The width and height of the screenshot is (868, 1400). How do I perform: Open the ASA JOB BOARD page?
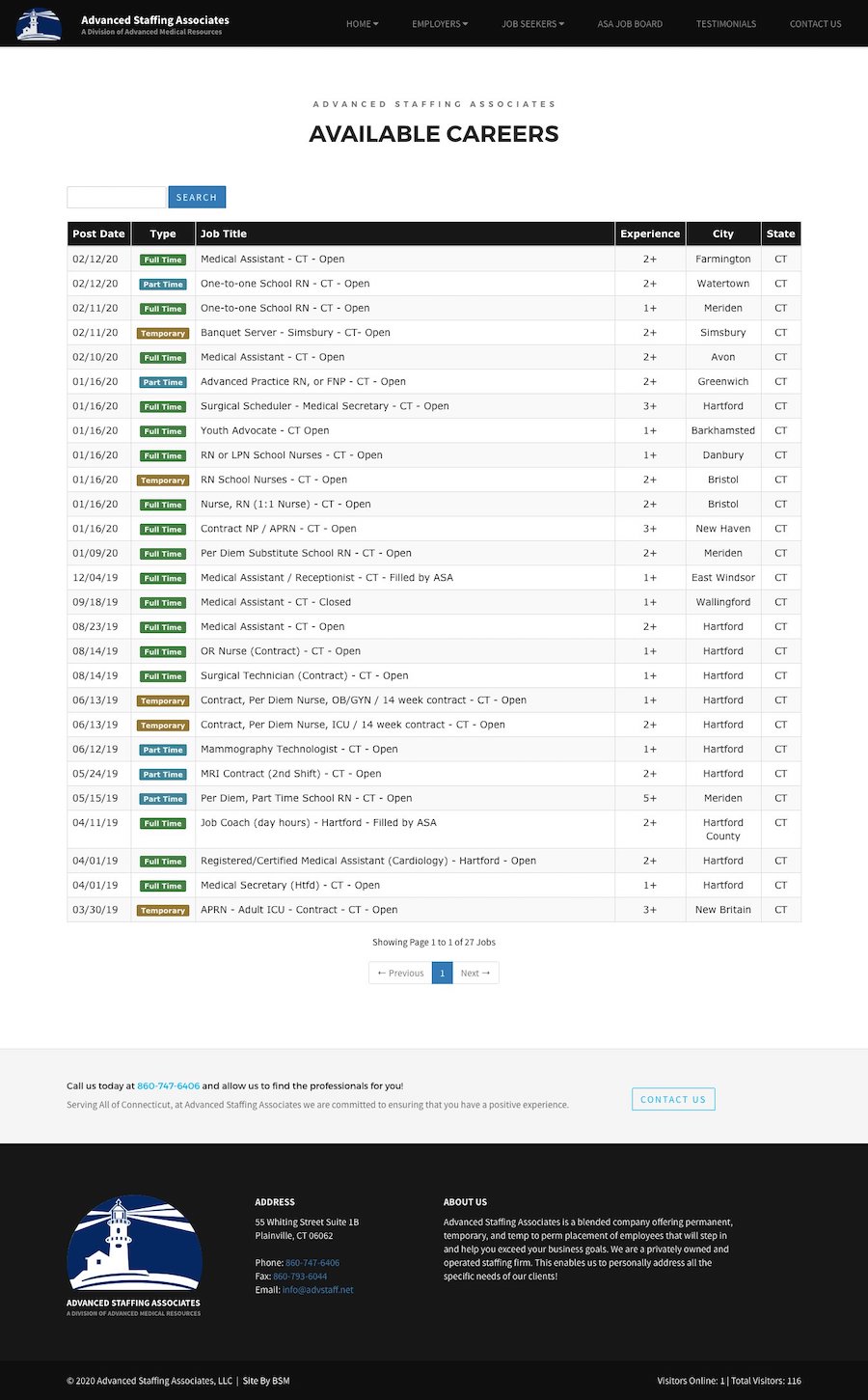coord(630,24)
